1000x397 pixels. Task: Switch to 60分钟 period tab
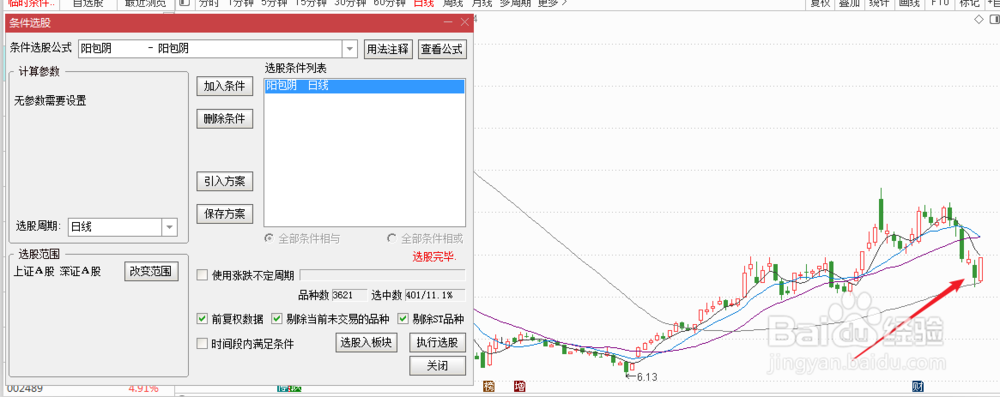coord(389,3)
